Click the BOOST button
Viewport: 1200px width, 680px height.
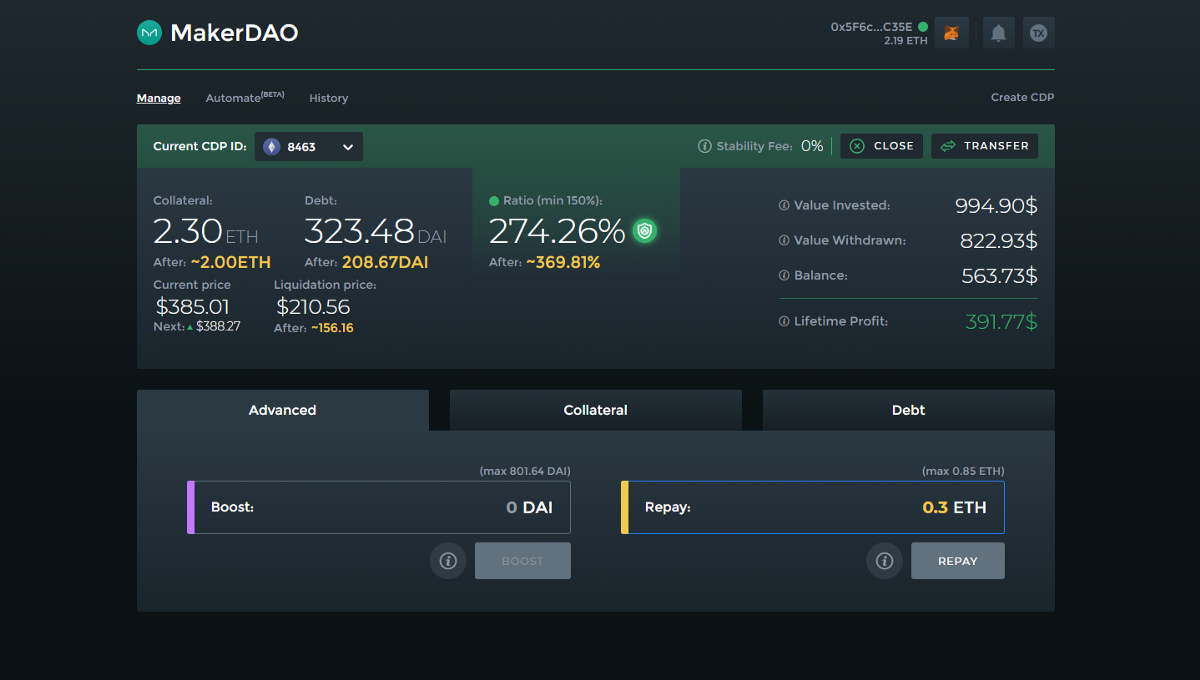[523, 561]
